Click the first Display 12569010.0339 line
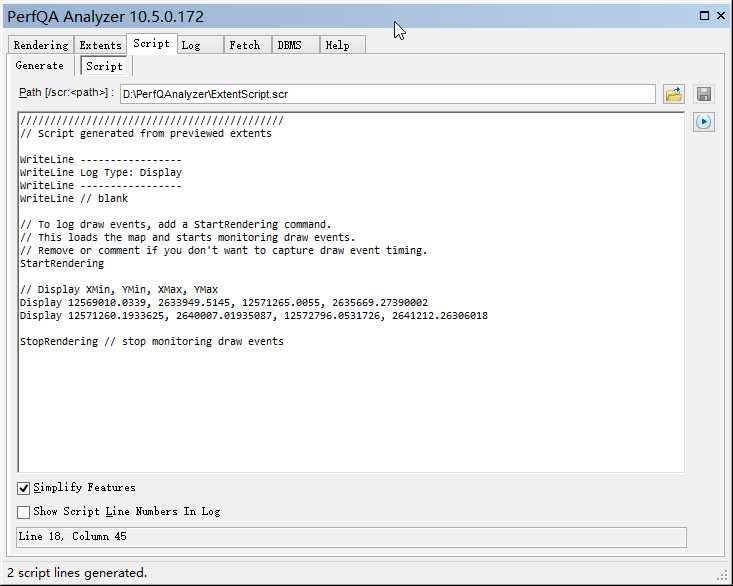Viewport: 733px width, 586px height. coord(223,303)
